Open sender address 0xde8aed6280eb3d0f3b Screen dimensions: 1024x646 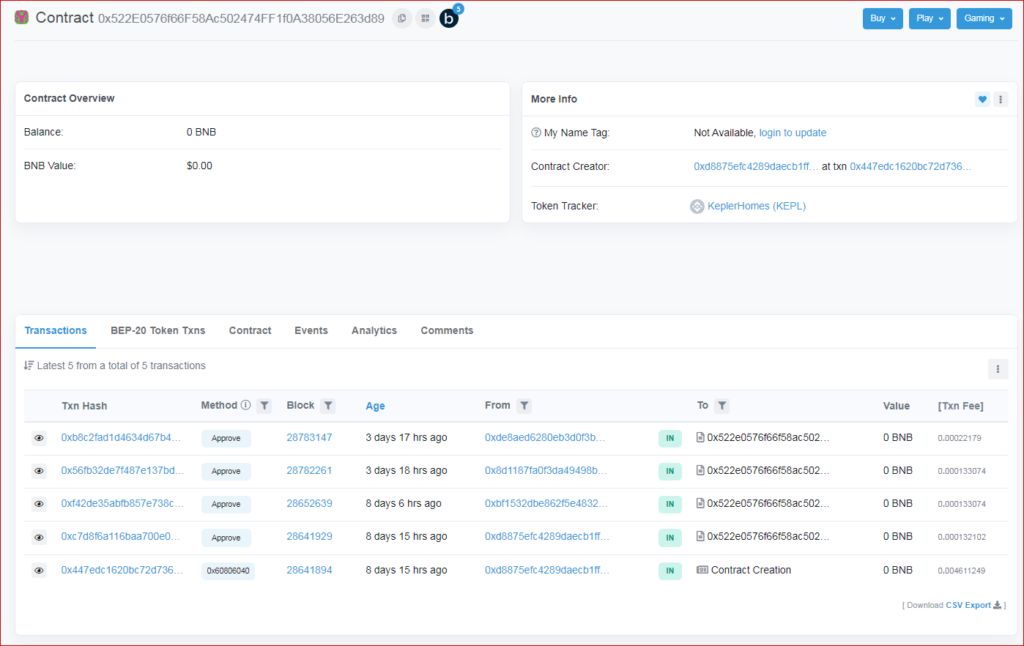545,438
